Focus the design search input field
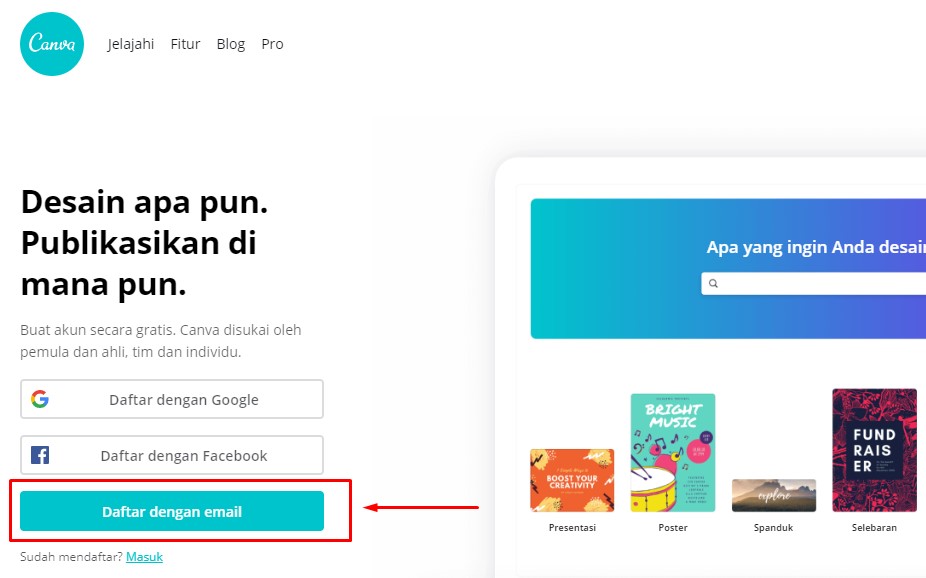Image resolution: width=926 pixels, height=578 pixels. coord(814,283)
